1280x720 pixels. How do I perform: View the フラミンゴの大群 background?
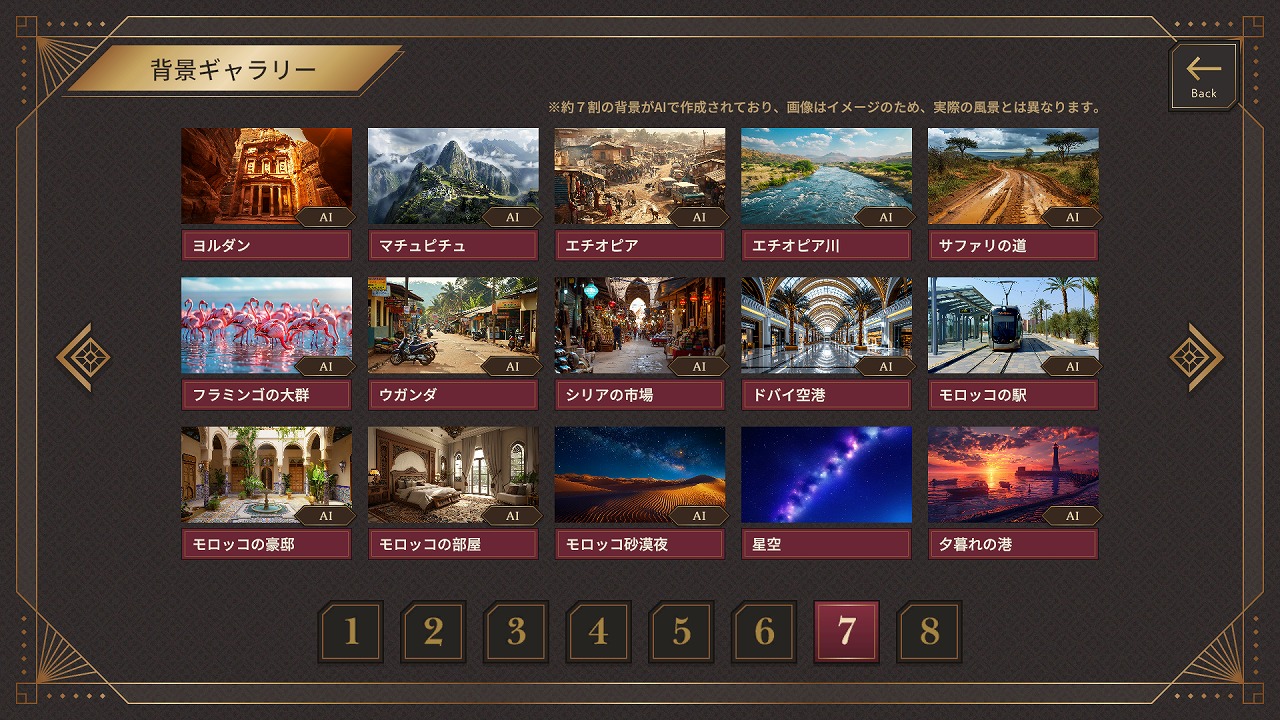coord(266,326)
